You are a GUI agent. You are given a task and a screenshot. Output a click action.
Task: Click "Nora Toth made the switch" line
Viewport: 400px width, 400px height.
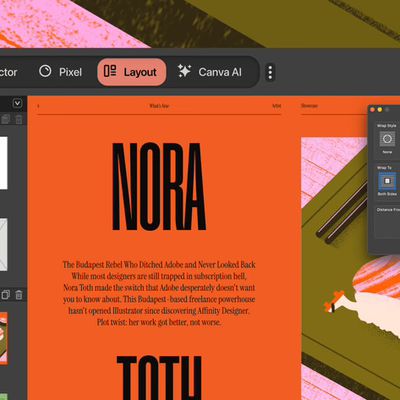point(159,287)
